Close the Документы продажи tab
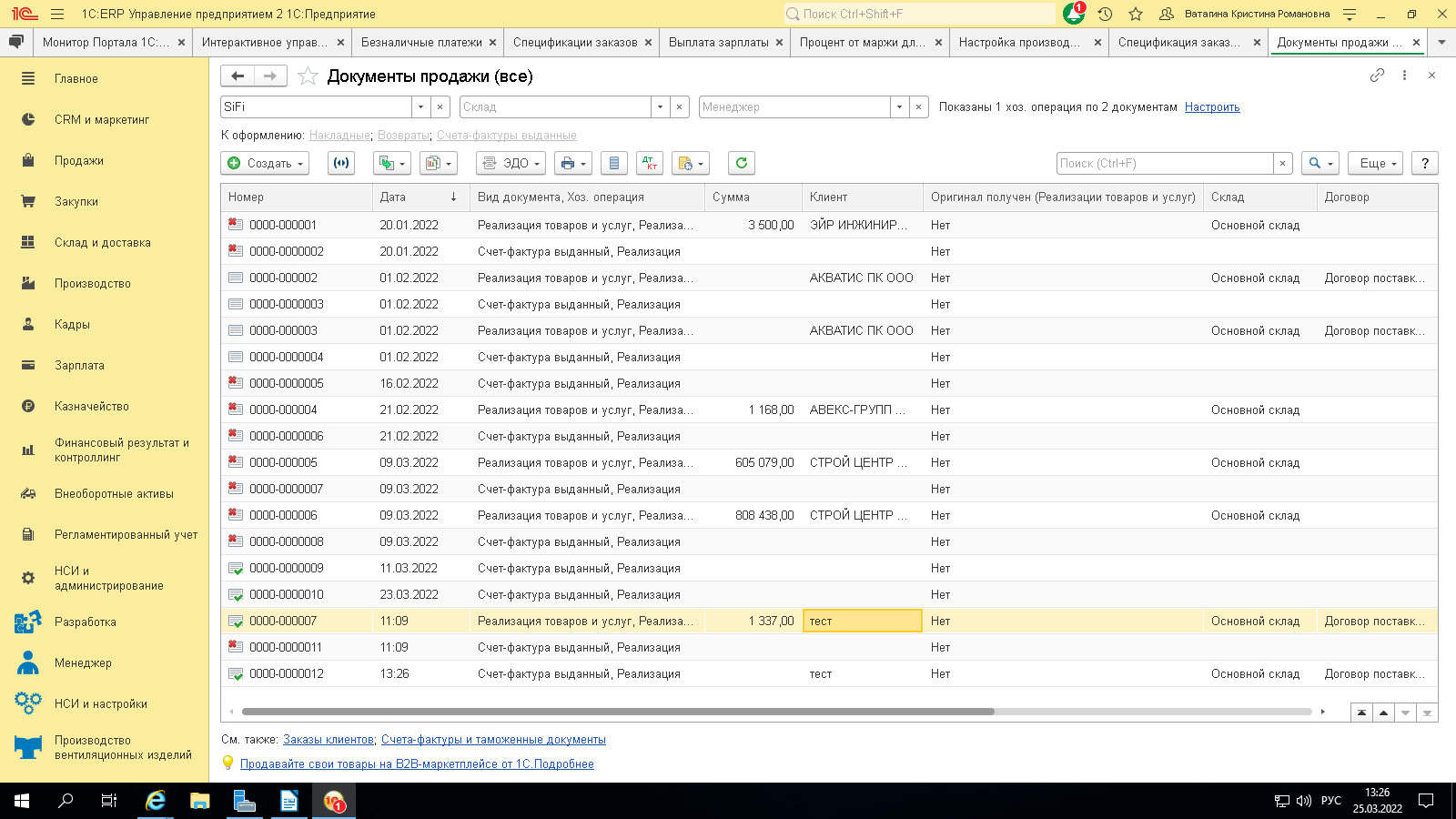1456x819 pixels. coord(1416,43)
